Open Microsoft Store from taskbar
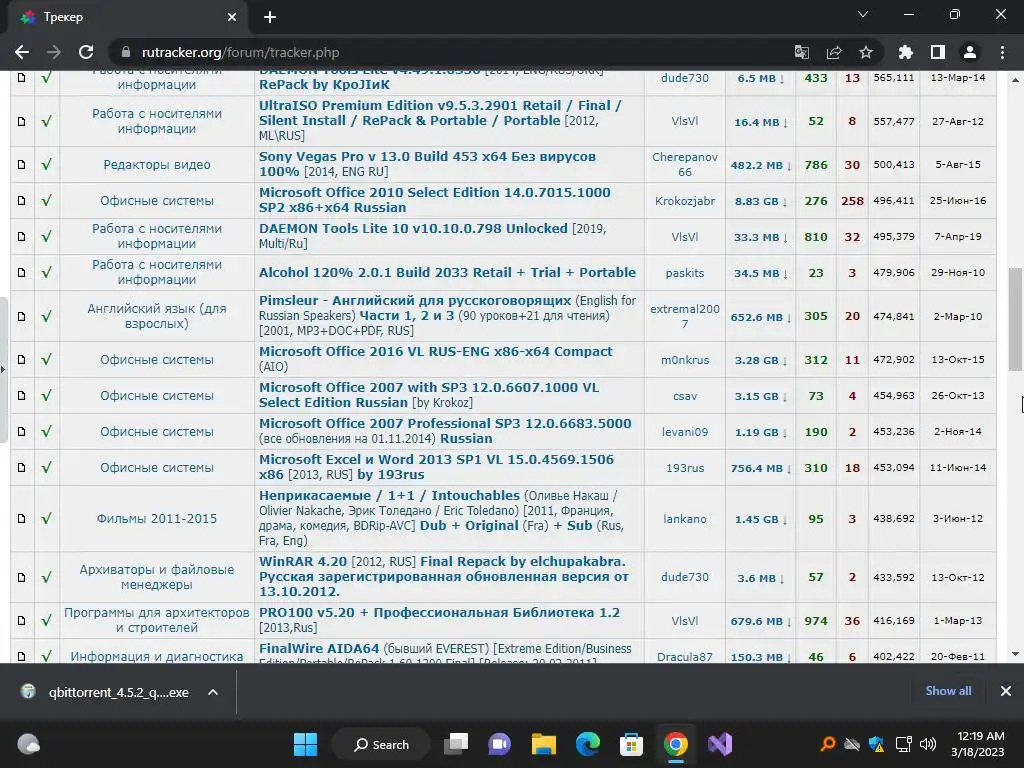 pos(631,744)
